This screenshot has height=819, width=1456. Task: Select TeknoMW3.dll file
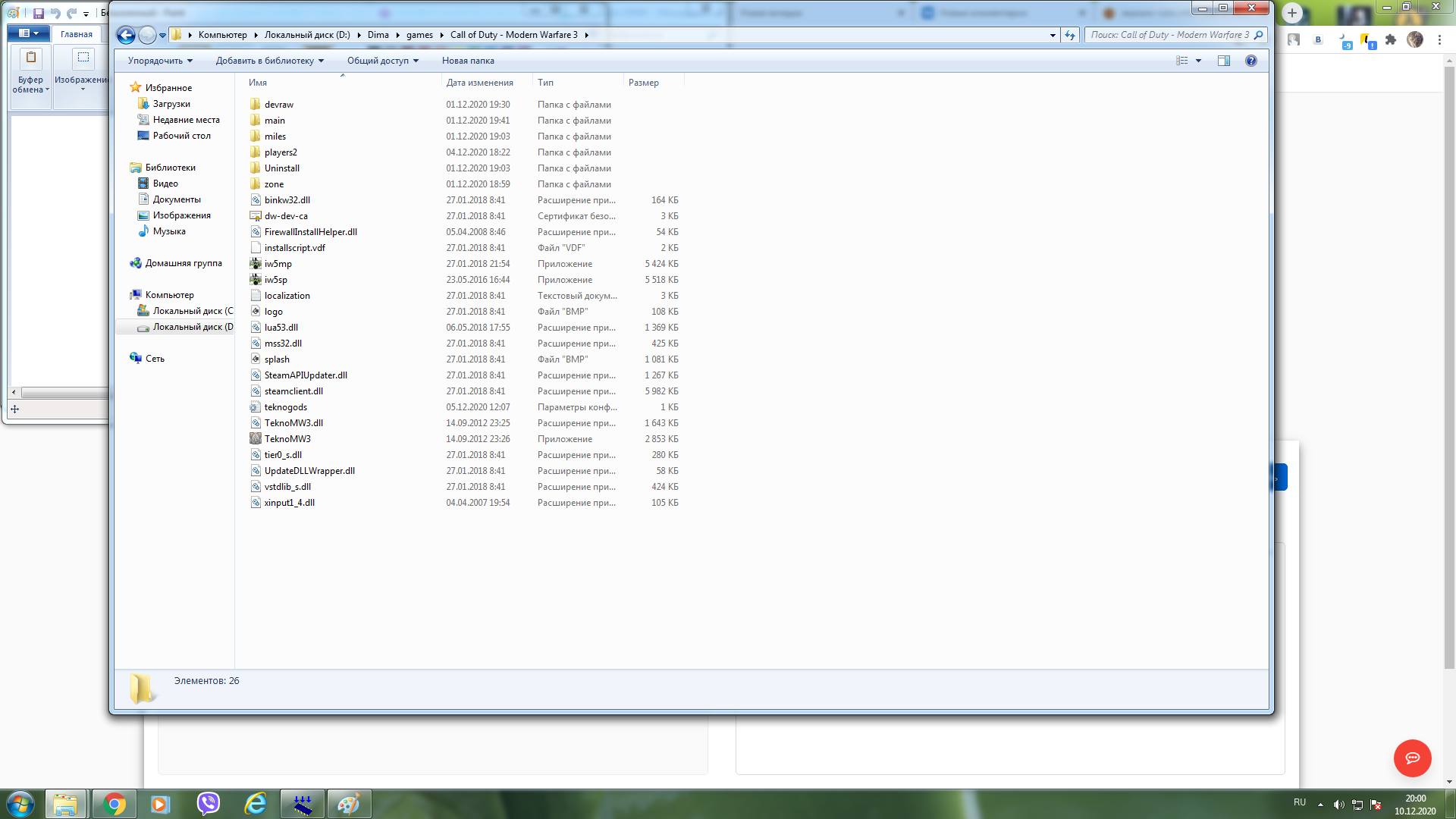(293, 423)
